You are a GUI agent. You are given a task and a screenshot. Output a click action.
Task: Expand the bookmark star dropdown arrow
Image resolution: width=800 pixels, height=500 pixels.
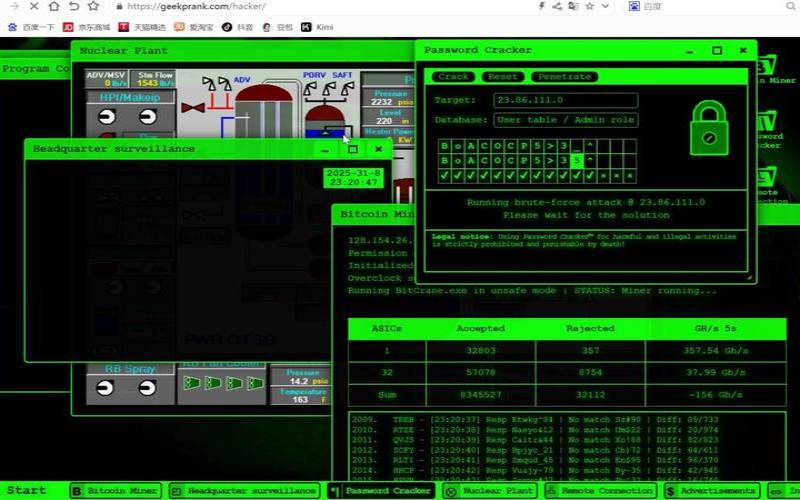(x=608, y=6)
